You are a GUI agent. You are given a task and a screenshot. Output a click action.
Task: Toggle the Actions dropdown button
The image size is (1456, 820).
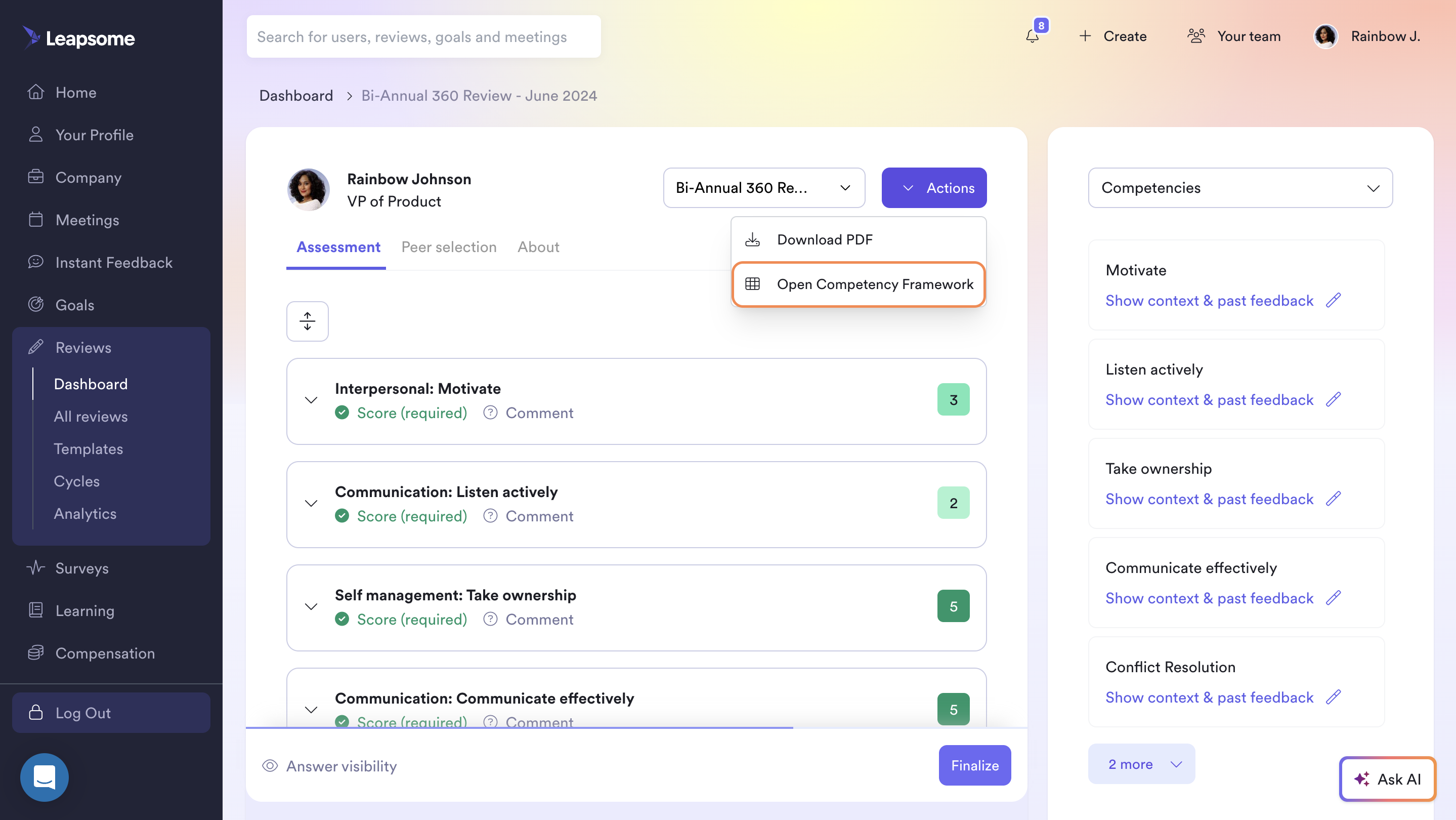coord(934,188)
